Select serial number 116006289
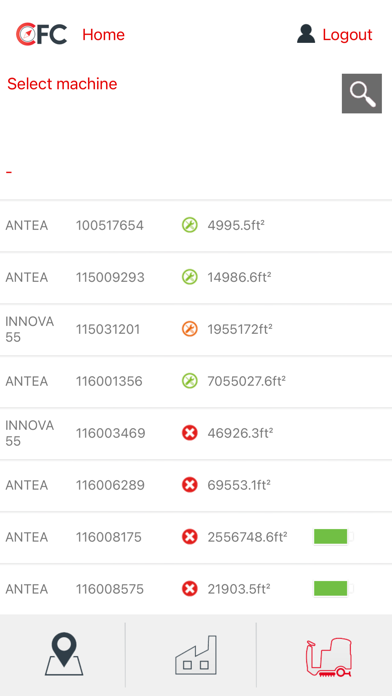This screenshot has height=696, width=392. pyautogui.click(x=110, y=485)
